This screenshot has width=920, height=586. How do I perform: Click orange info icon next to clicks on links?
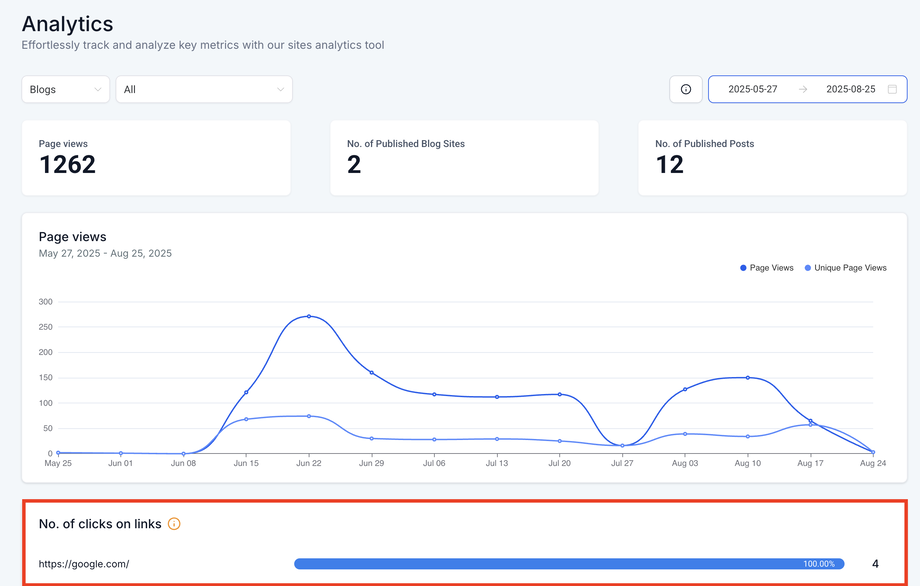pos(174,524)
